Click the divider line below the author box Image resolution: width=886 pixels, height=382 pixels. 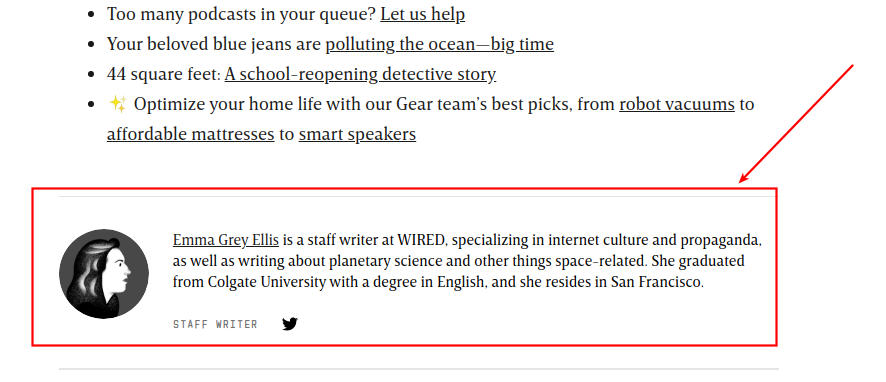click(418, 369)
